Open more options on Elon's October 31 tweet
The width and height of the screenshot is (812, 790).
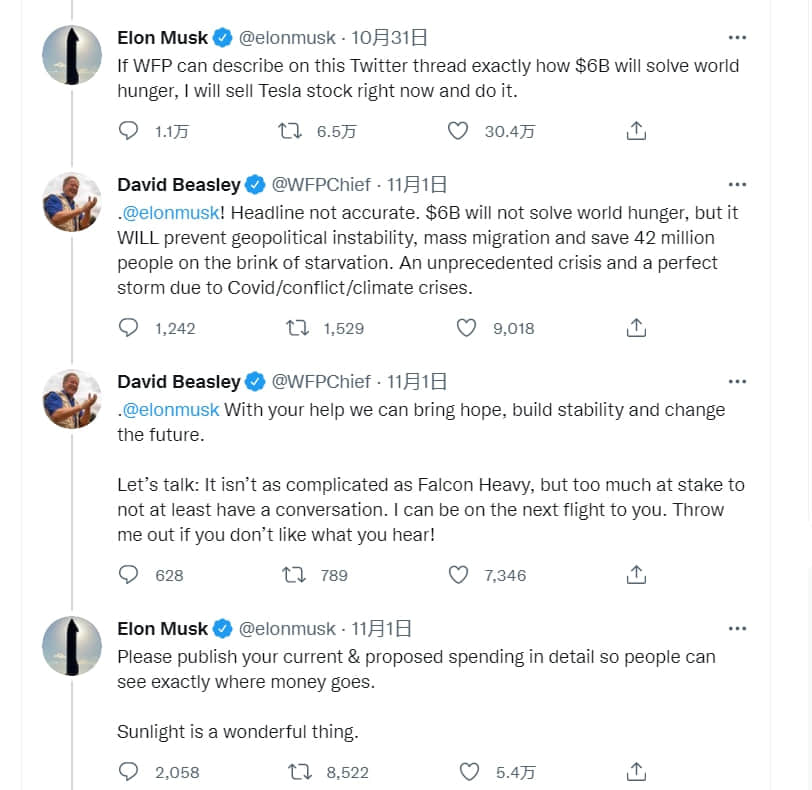pos(737,37)
